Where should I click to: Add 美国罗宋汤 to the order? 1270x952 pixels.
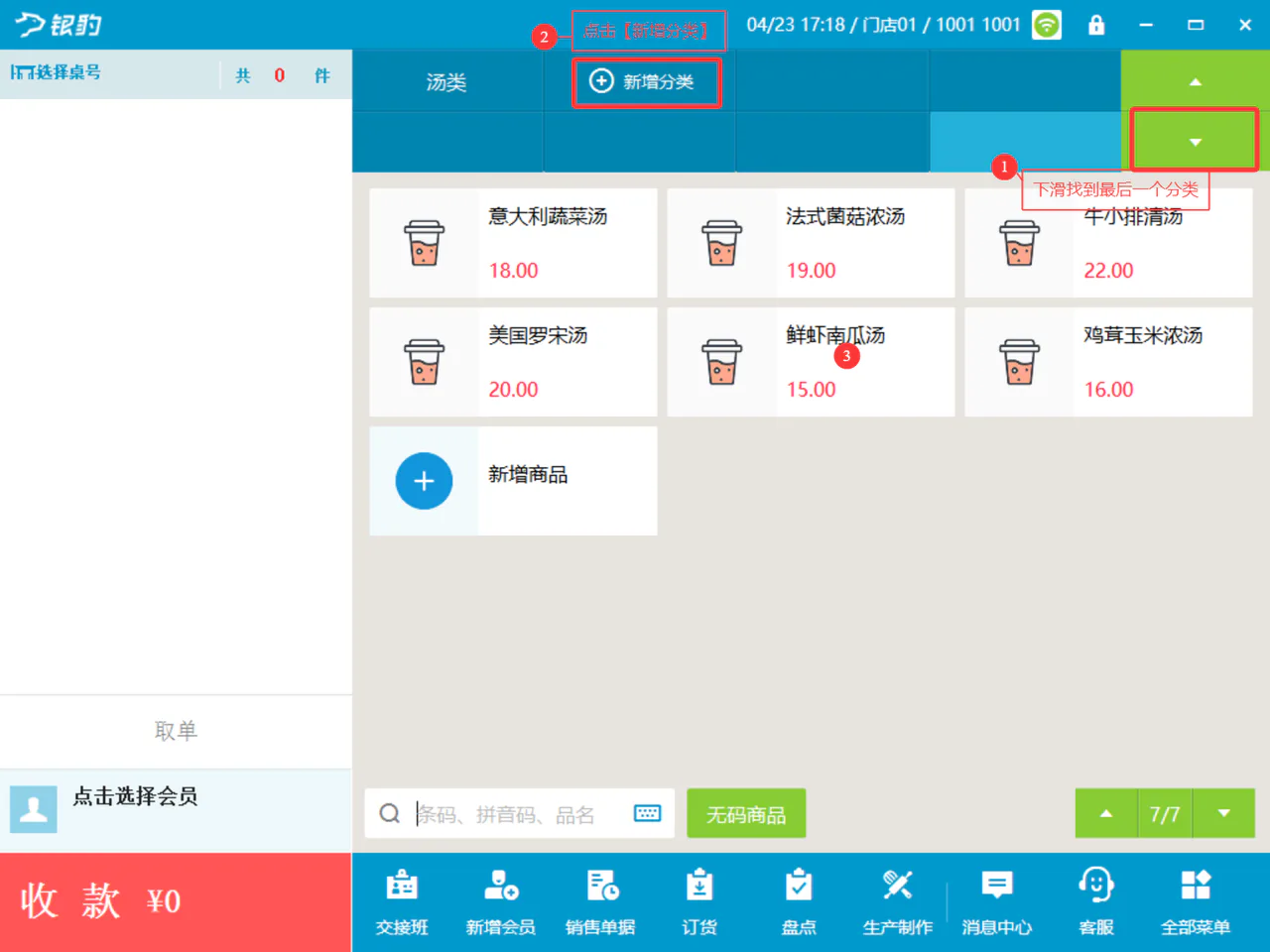click(x=513, y=362)
